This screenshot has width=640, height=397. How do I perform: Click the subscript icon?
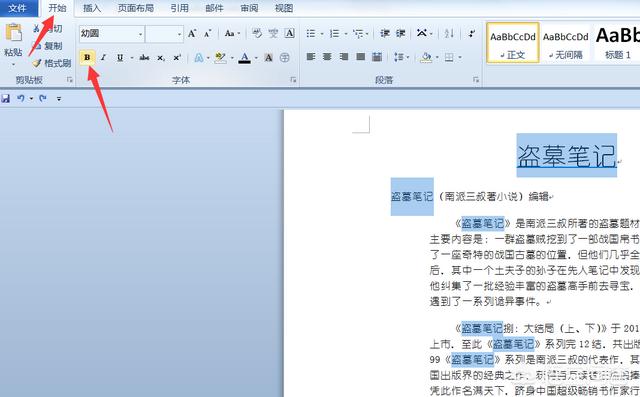pos(161,58)
